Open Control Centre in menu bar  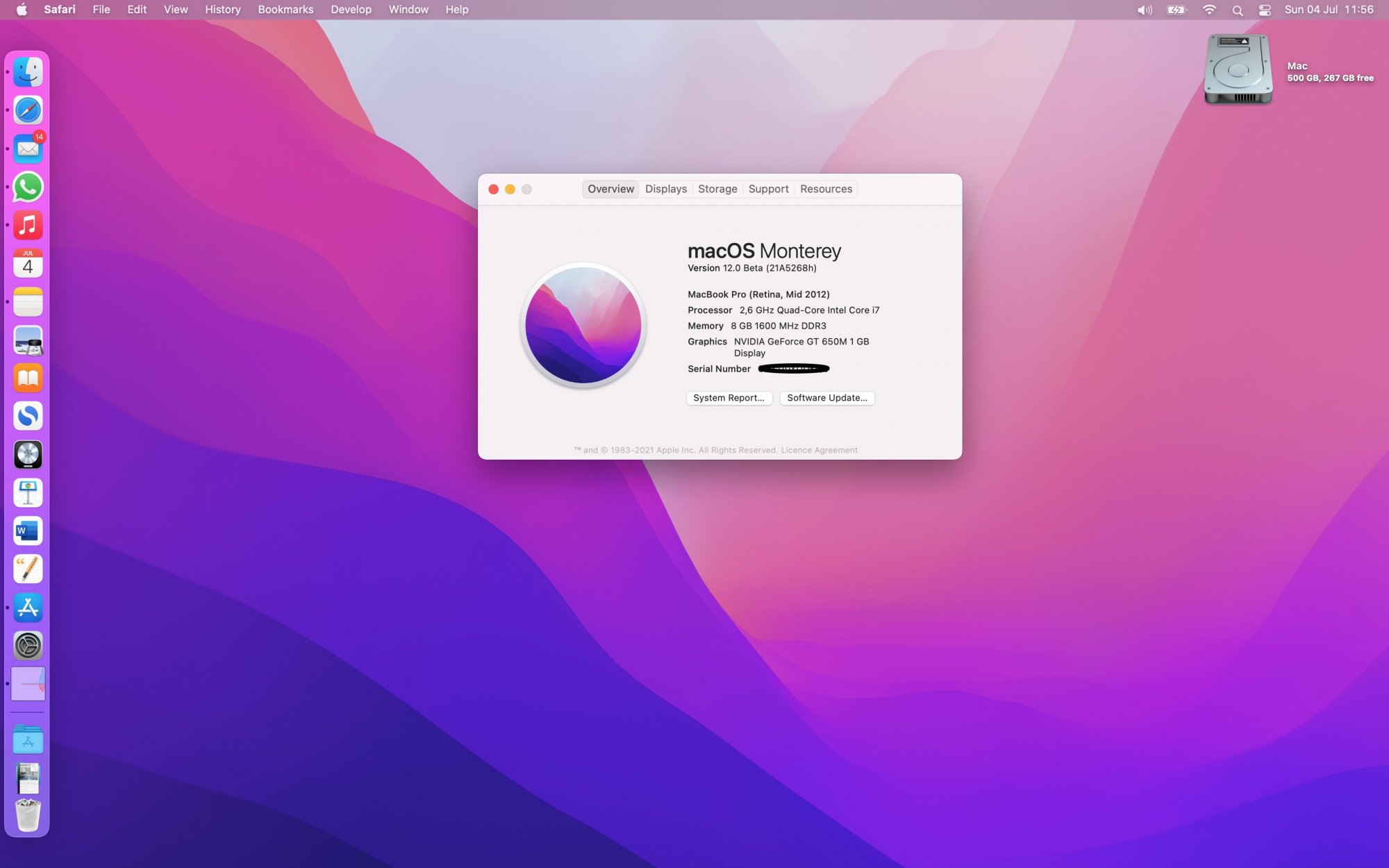pyautogui.click(x=1265, y=10)
